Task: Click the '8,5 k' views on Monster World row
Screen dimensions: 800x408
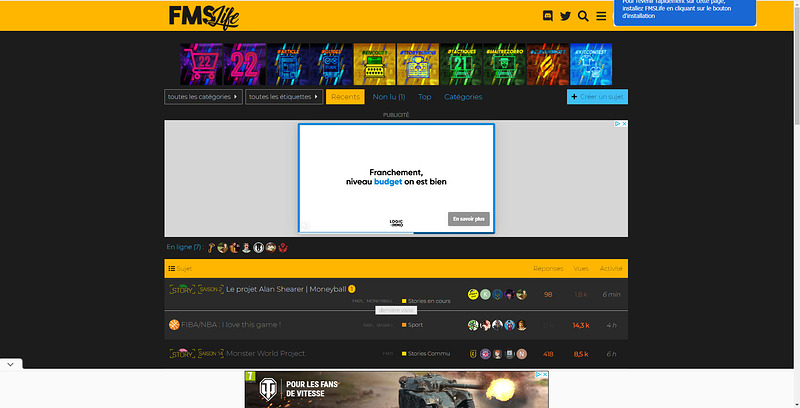Action: pos(581,354)
